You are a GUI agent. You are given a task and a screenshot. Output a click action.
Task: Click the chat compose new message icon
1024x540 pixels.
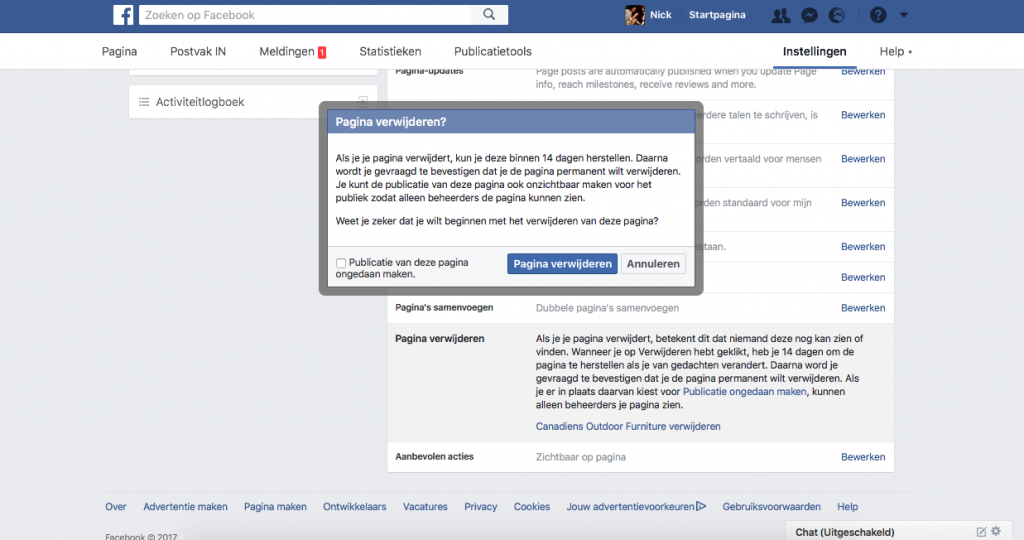981,532
